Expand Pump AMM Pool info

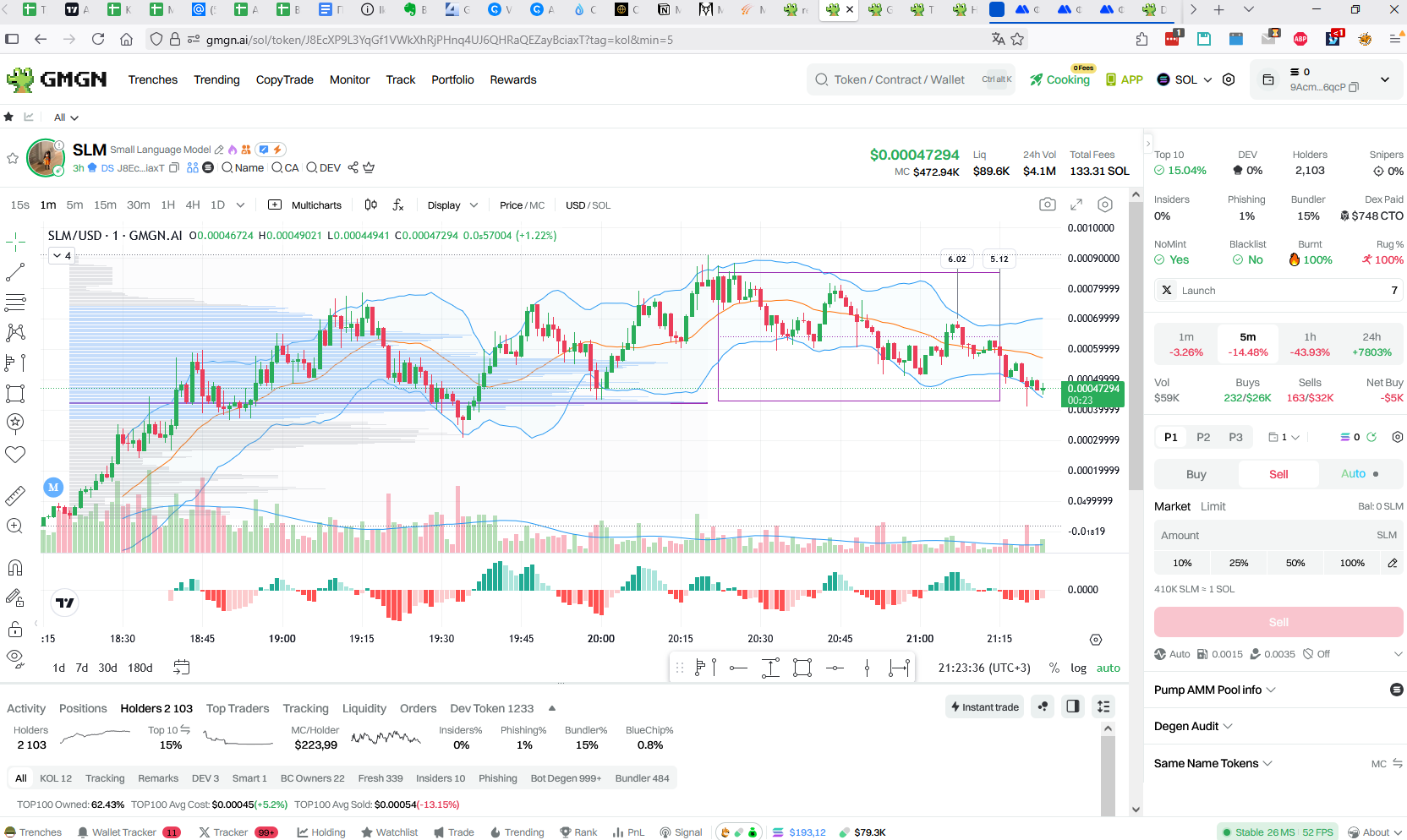click(x=1215, y=690)
